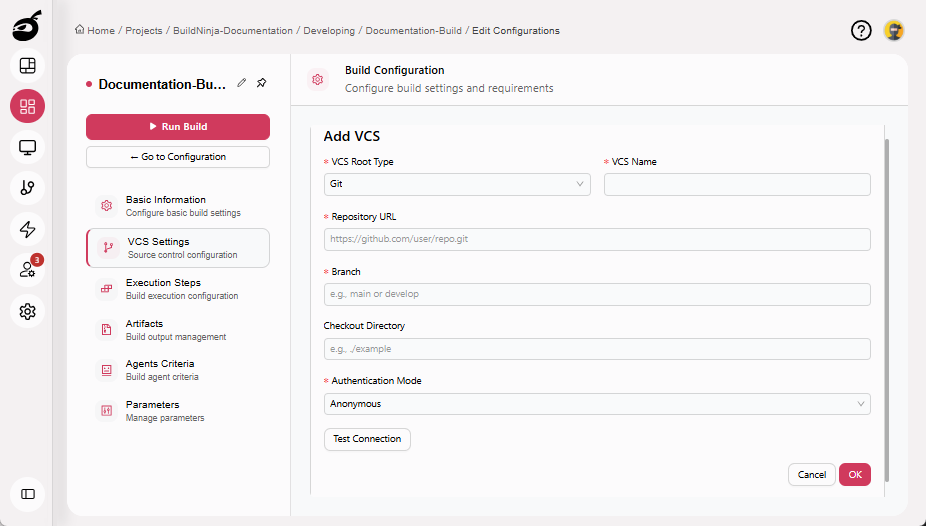This screenshot has width=926, height=526.
Task: Click Edit Configurations breadcrumb text
Action: click(x=516, y=31)
